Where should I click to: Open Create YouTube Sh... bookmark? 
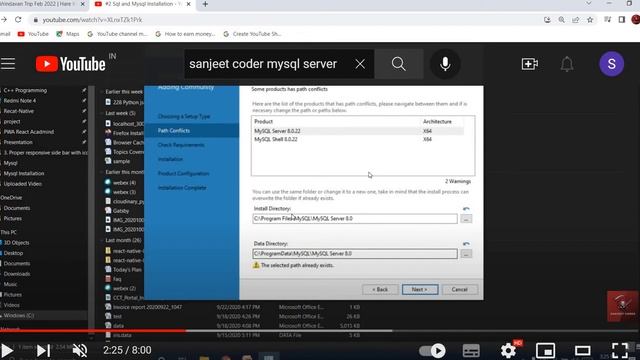(252, 34)
